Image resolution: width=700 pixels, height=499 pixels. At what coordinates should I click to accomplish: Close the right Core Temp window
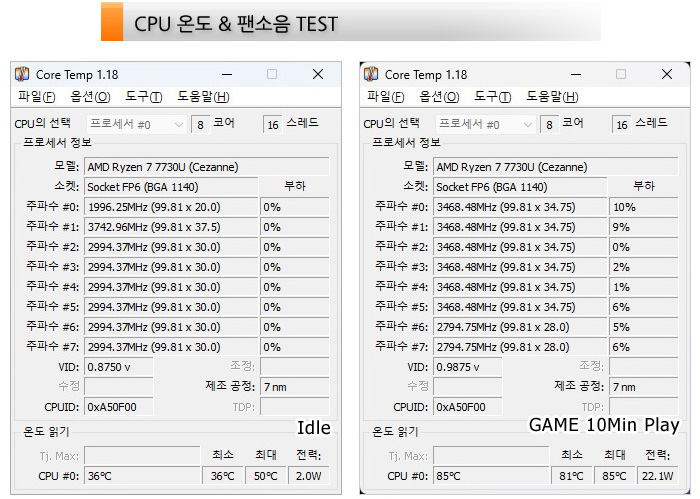[x=667, y=74]
